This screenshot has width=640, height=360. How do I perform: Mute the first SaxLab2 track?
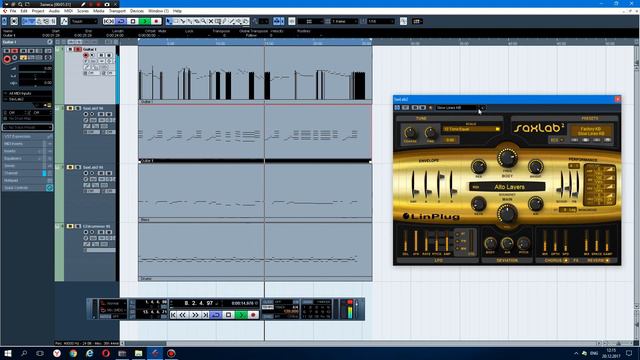coord(70,108)
